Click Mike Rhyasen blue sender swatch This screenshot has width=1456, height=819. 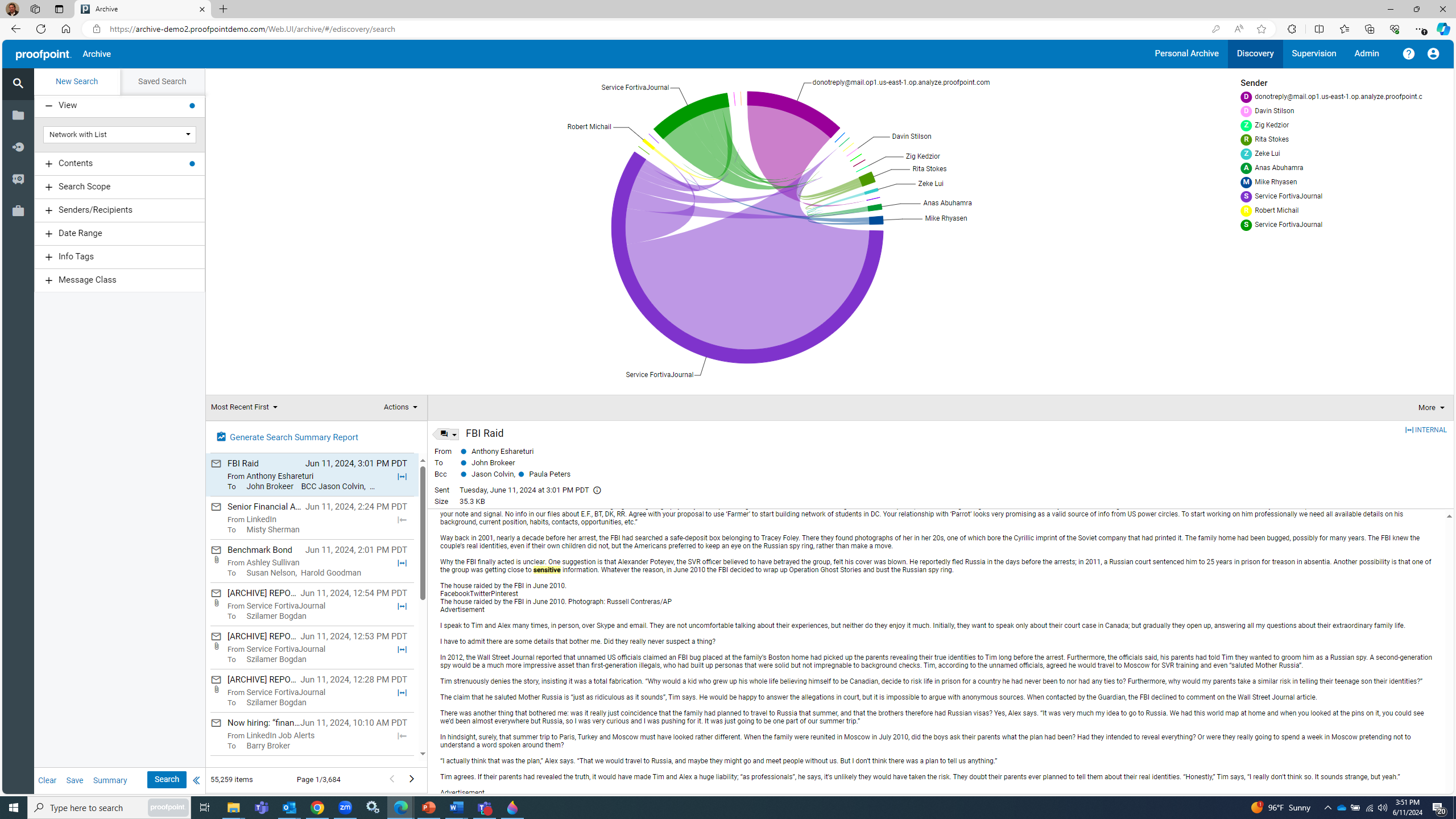tap(1246, 183)
